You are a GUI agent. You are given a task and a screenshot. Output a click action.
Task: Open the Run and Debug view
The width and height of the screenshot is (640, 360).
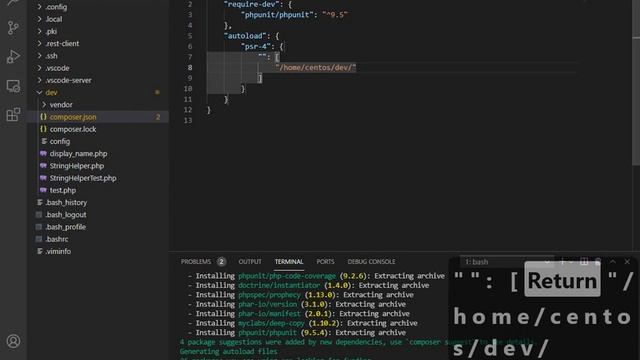tap(13, 56)
